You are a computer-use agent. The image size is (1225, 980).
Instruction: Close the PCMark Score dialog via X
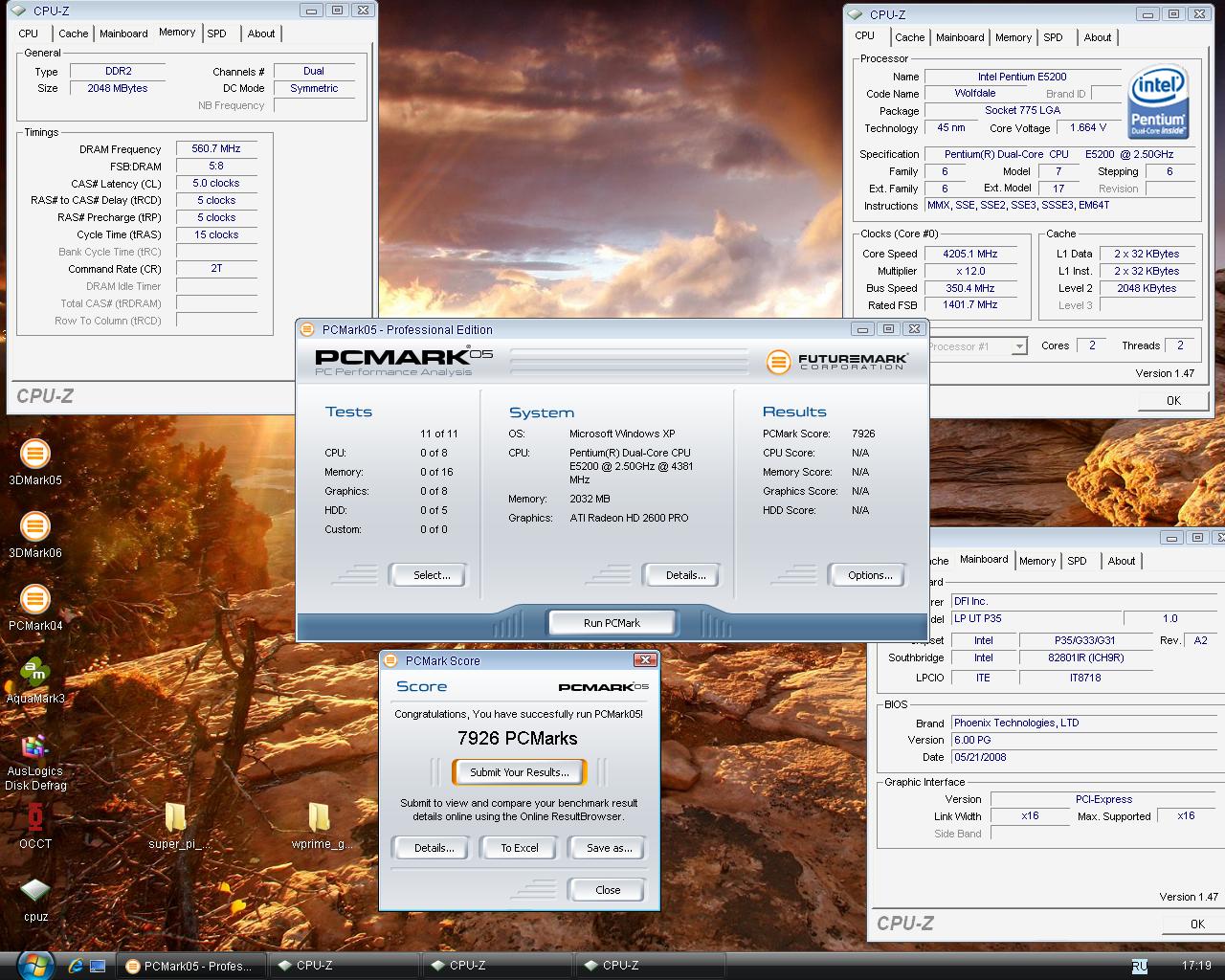tap(646, 659)
